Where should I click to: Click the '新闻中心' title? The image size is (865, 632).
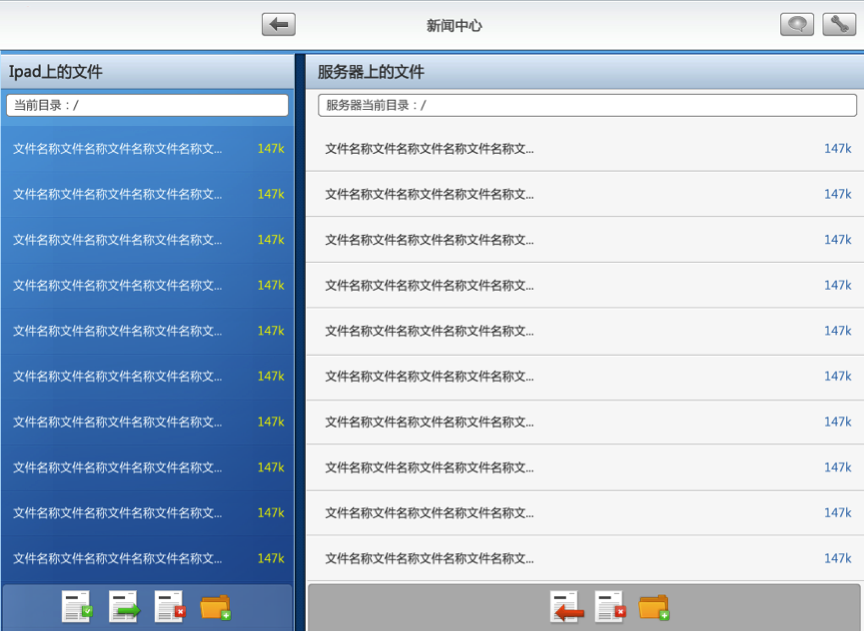[454, 25]
